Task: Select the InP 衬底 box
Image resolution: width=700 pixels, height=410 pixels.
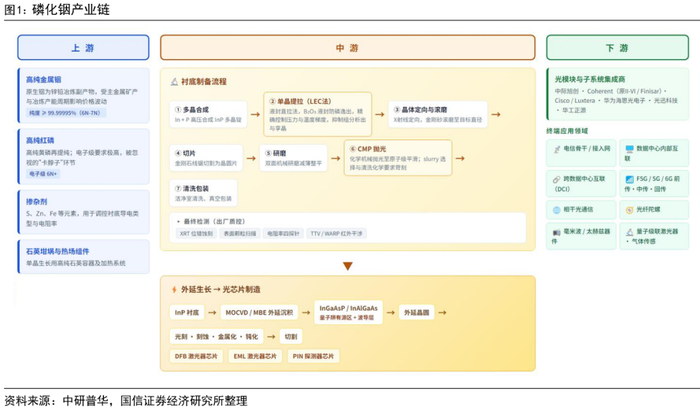Action: point(187,312)
